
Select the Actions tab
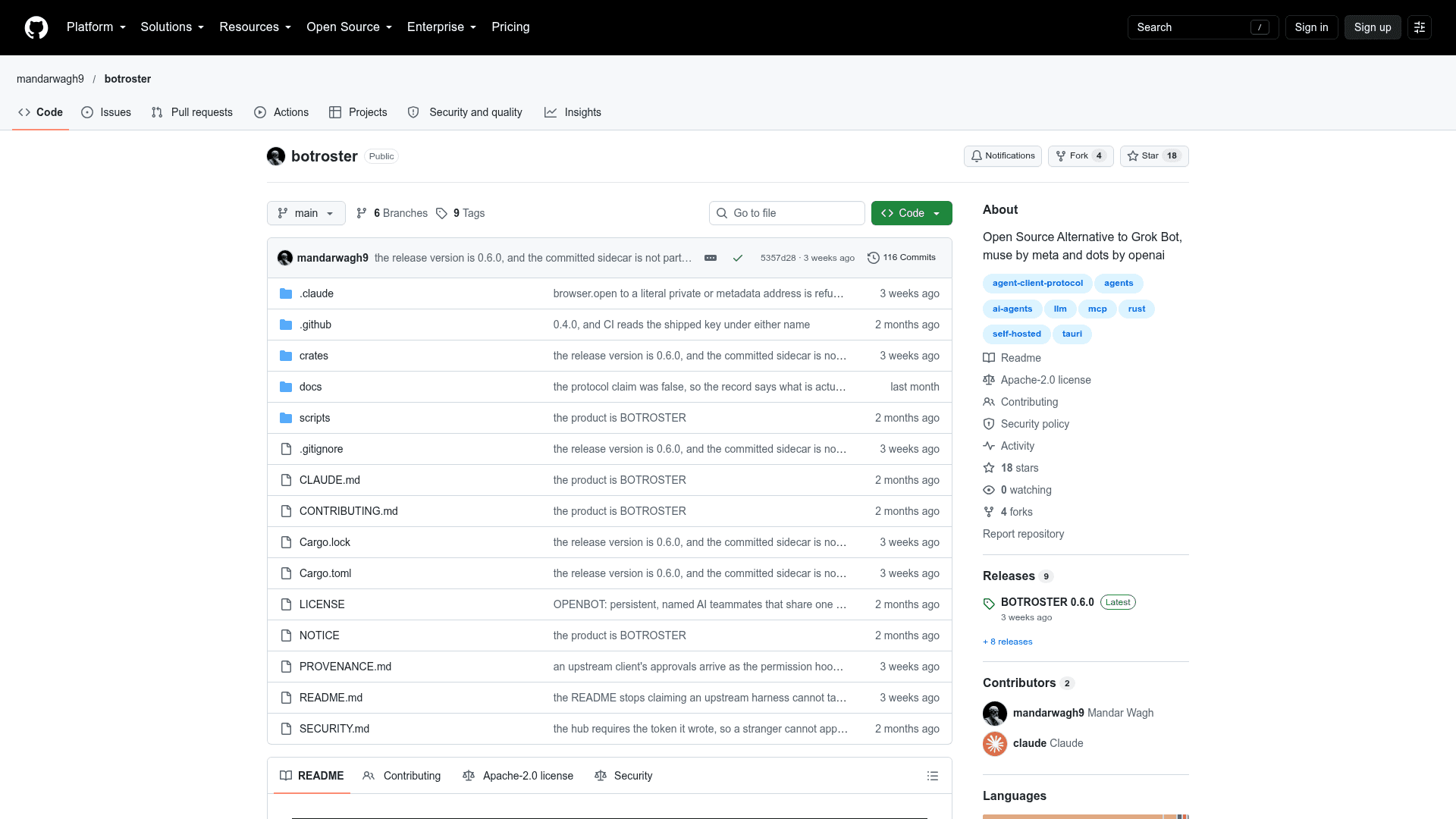(x=281, y=112)
